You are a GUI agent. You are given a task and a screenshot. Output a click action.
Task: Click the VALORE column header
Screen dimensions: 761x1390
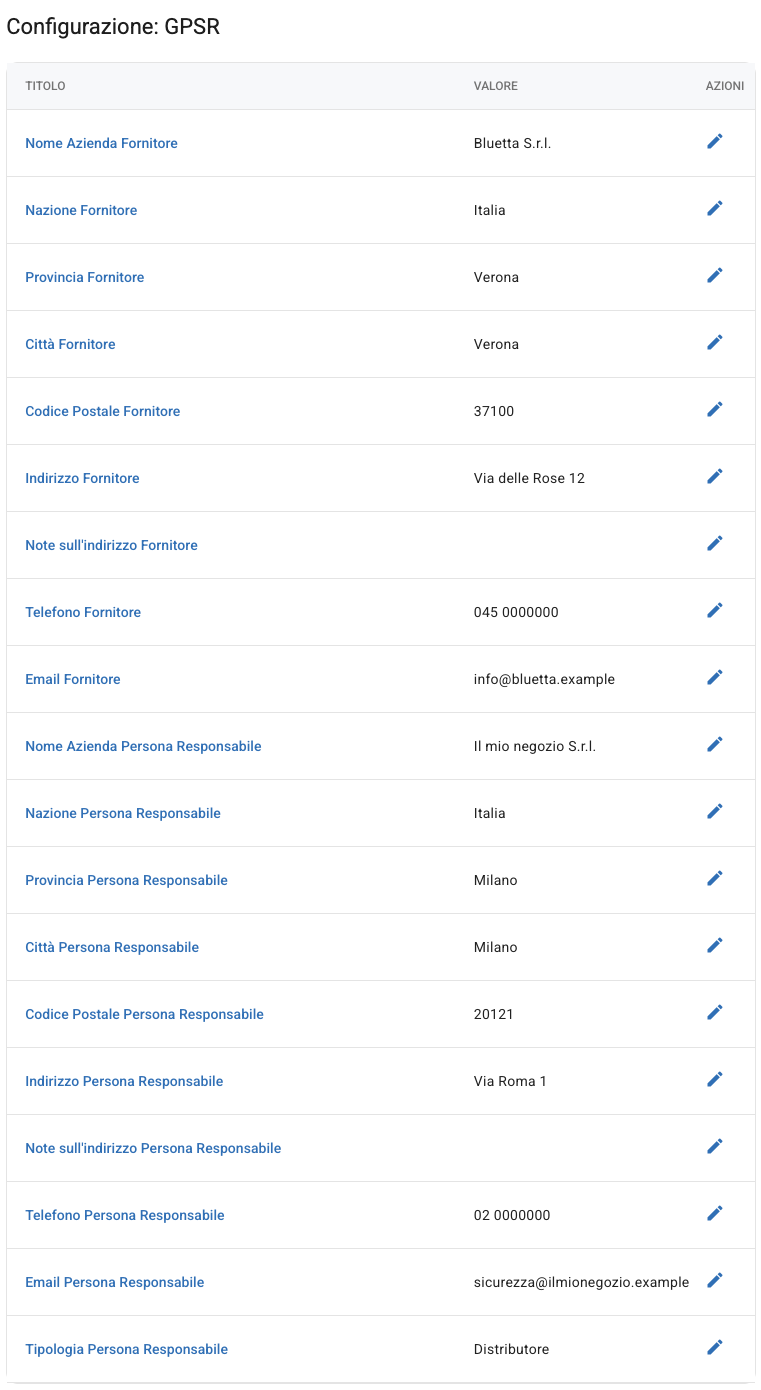point(496,86)
